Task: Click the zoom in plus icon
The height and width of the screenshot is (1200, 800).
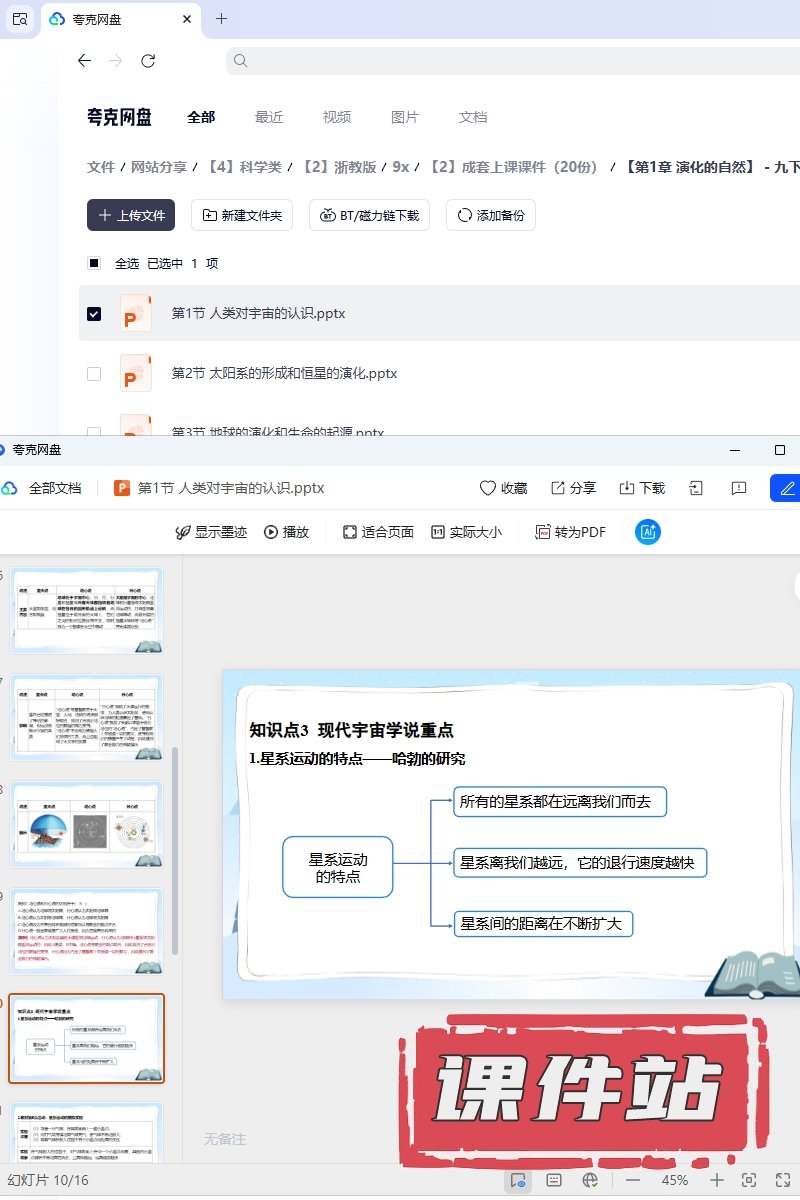Action: (x=717, y=1180)
